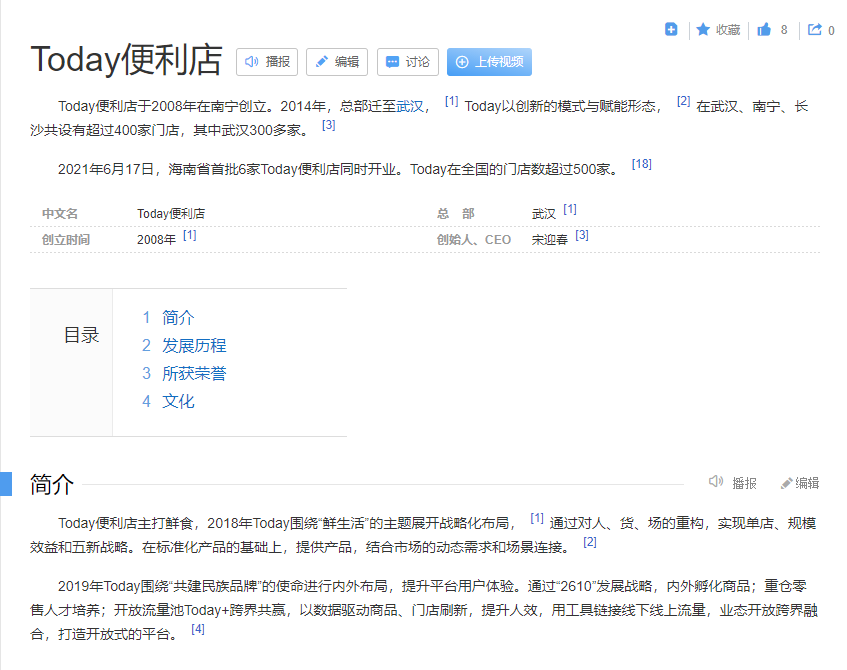Image resolution: width=847 pixels, height=670 pixels.
Task: Click the star 收藏 favorite icon
Action: pyautogui.click(x=703, y=29)
